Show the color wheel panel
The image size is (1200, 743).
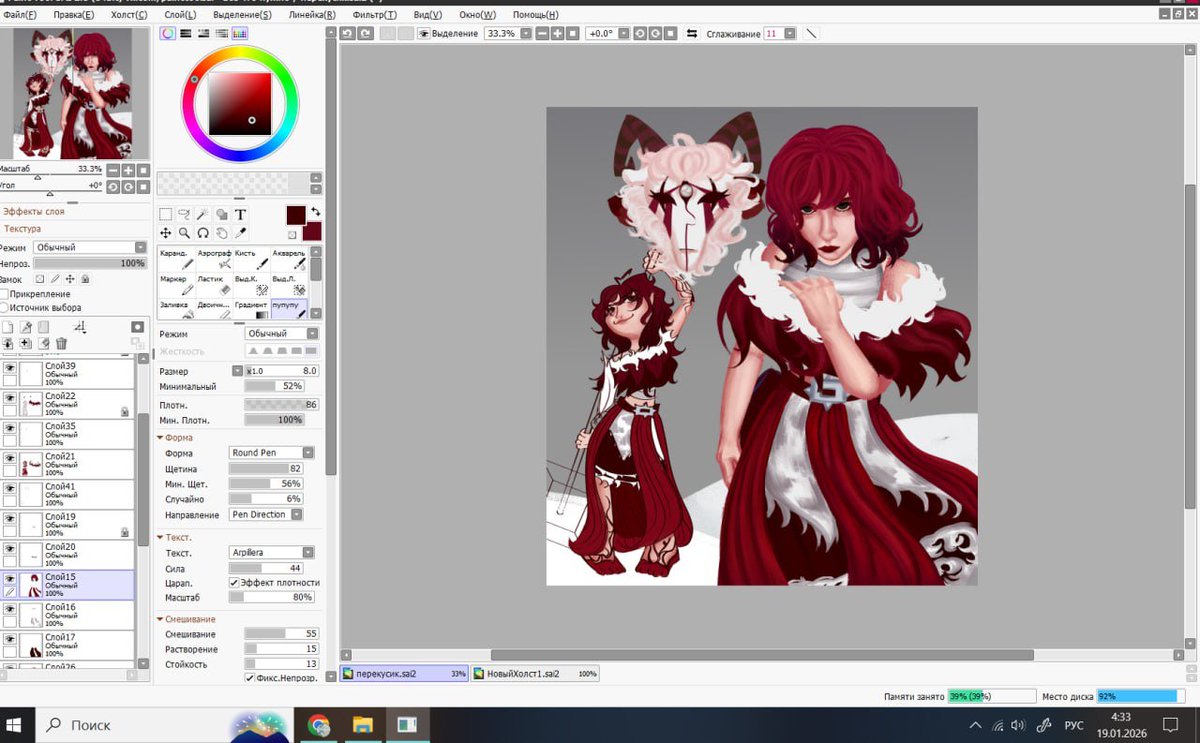click(x=168, y=33)
